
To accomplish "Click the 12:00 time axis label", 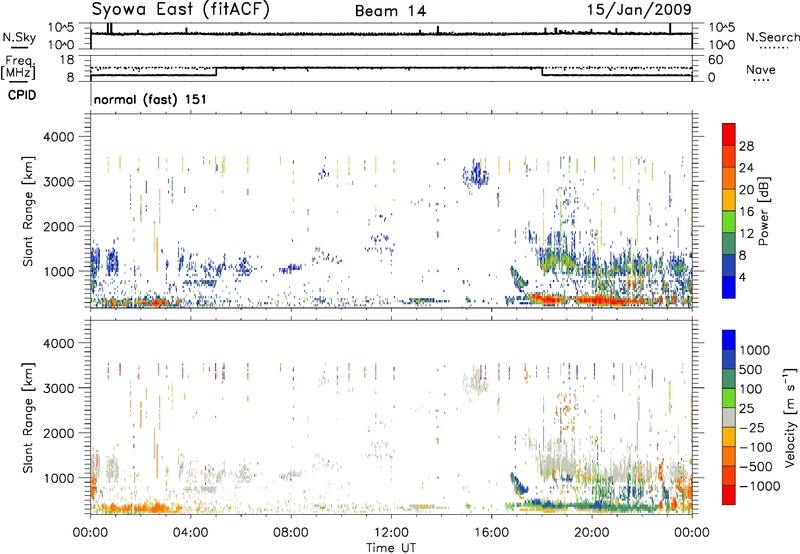I will coord(391,533).
